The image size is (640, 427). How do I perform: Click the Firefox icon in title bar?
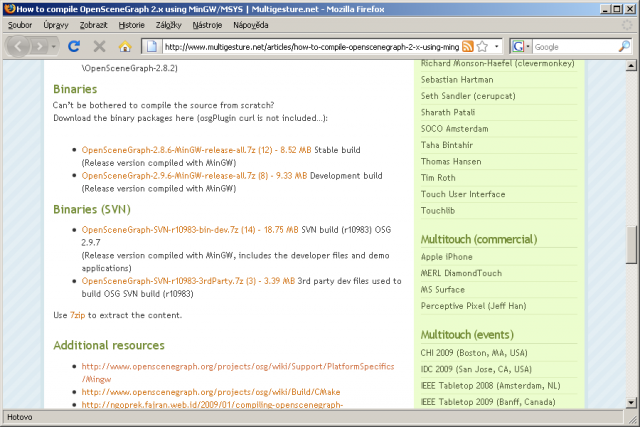pyautogui.click(x=10, y=9)
